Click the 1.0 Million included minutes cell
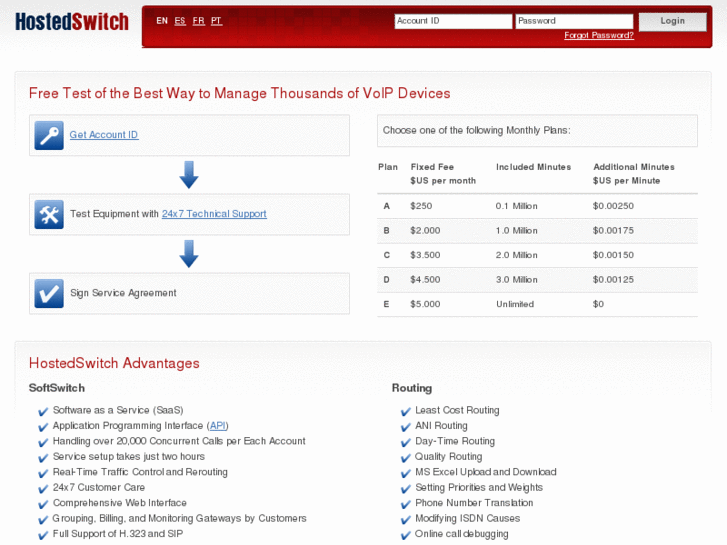Screen dimensions: 727x545 [x=517, y=231]
